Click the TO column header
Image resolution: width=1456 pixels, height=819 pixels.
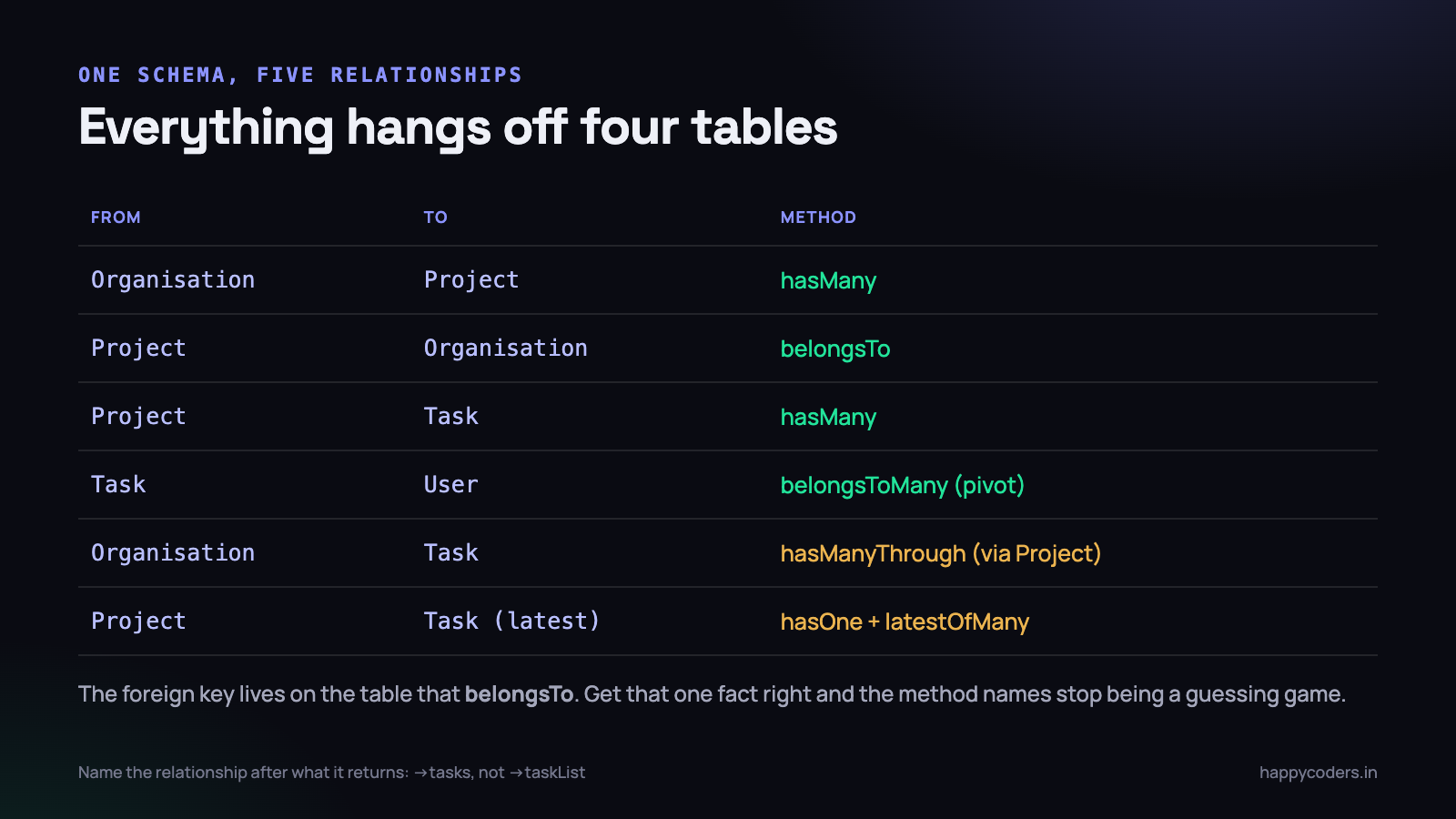(x=435, y=217)
